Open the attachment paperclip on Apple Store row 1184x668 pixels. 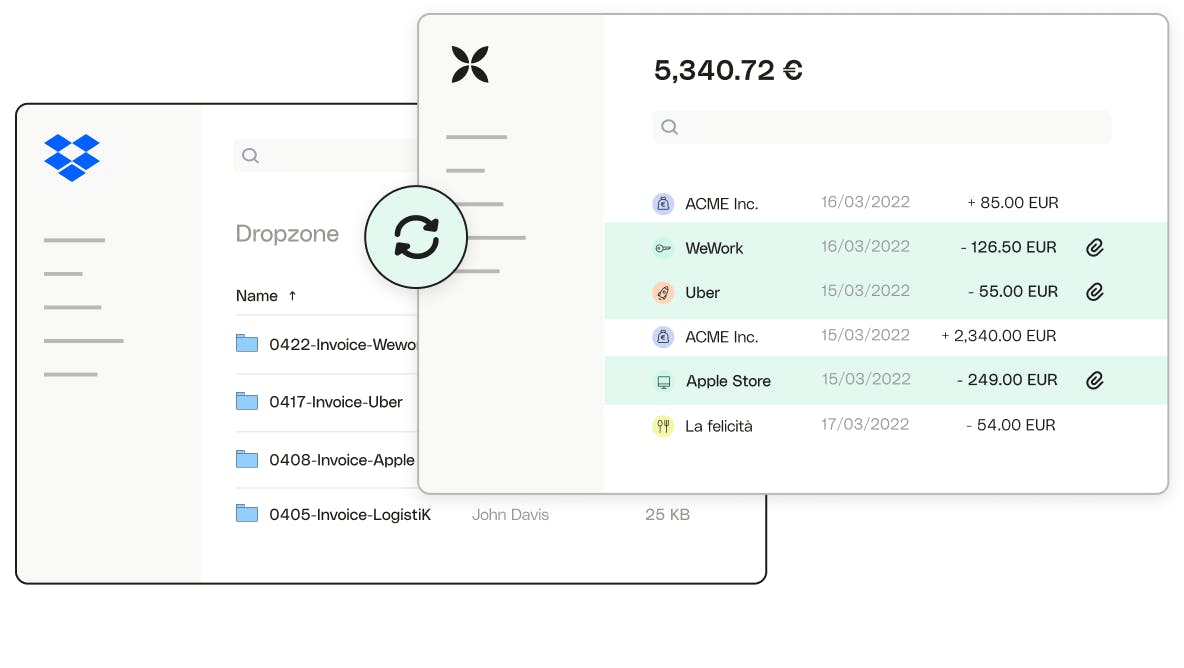[x=1095, y=380]
